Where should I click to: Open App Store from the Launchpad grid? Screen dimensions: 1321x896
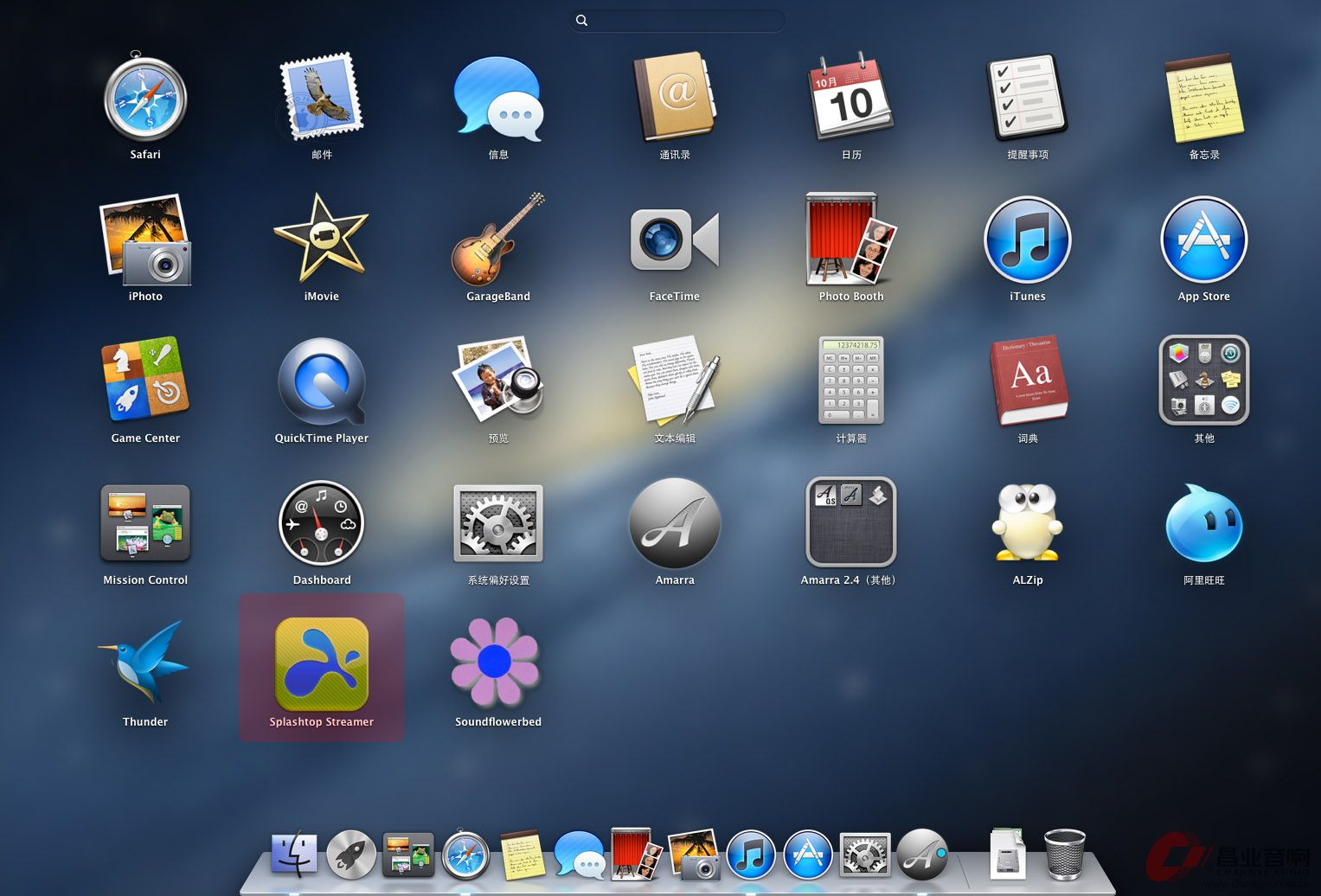click(1204, 240)
